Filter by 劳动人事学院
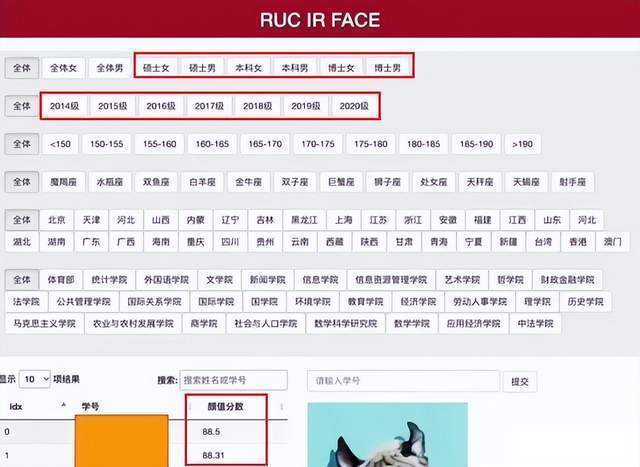The width and height of the screenshot is (640, 467). (x=480, y=302)
